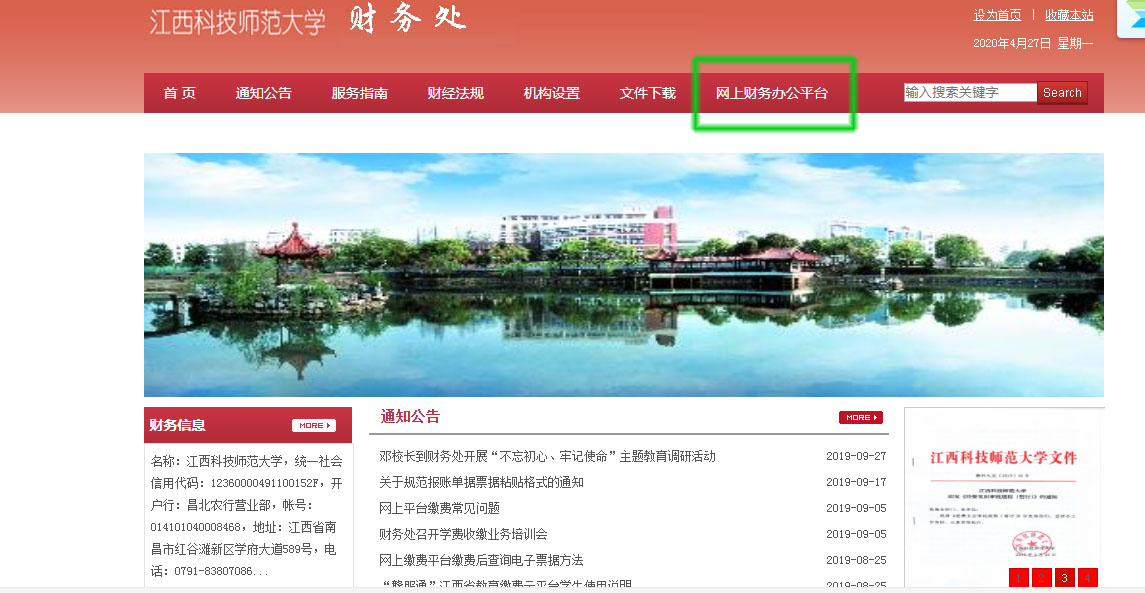The image size is (1145, 593).
Task: Click MORE button in 财务信息 panel
Action: pyautogui.click(x=314, y=425)
